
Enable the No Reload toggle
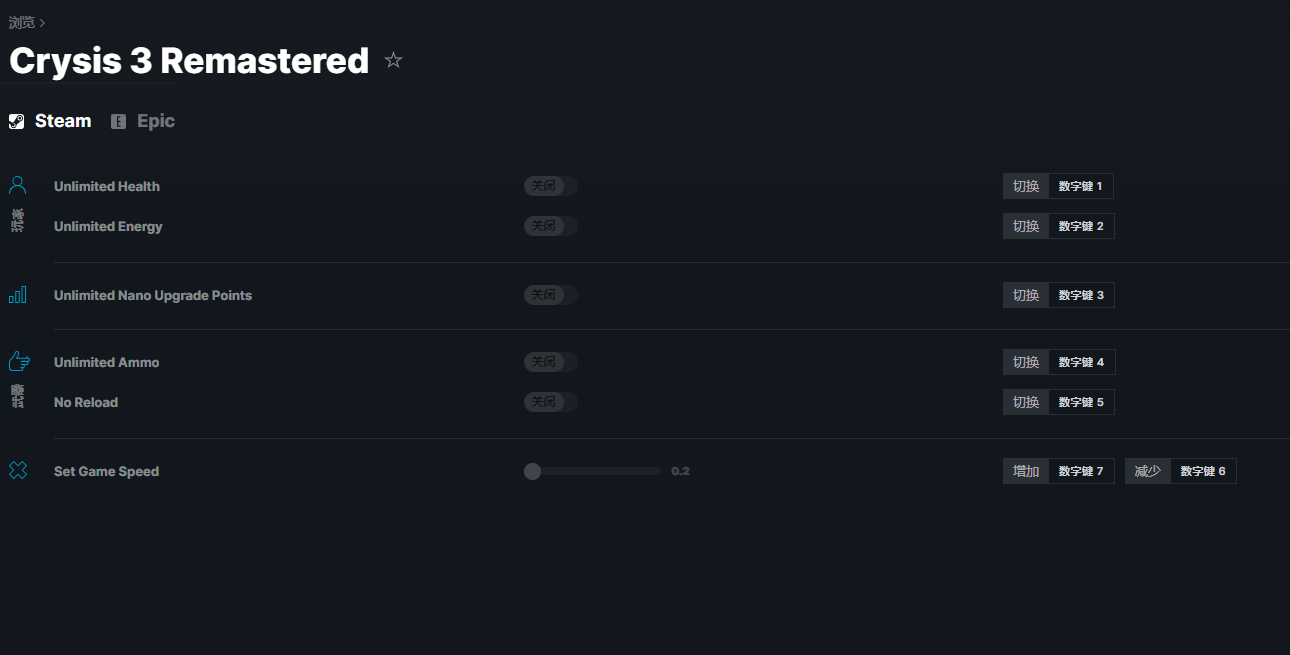click(x=551, y=402)
